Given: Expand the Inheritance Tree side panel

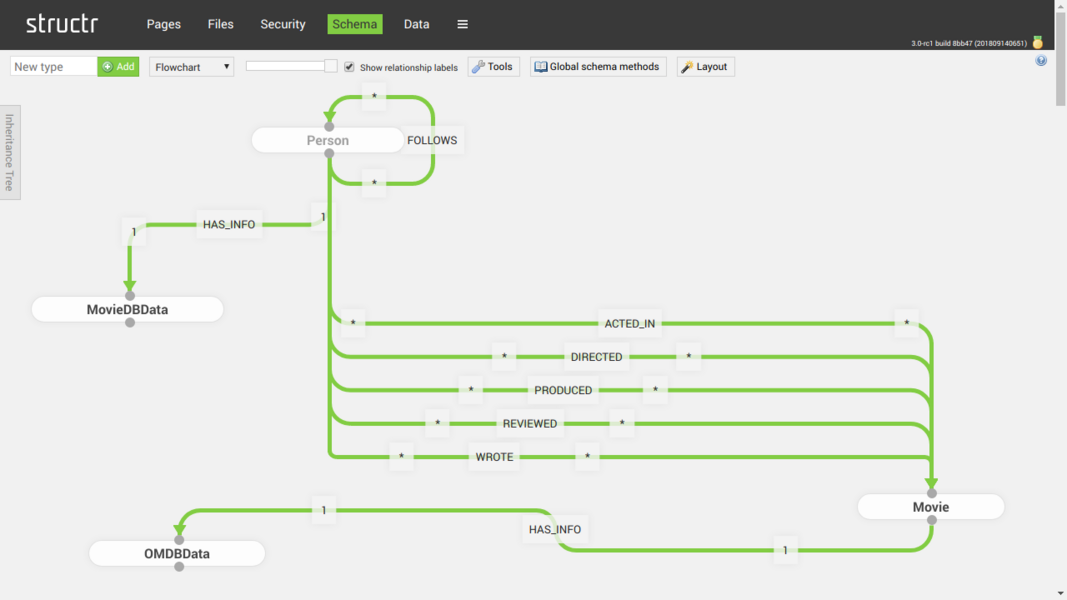Looking at the screenshot, I should (9, 152).
